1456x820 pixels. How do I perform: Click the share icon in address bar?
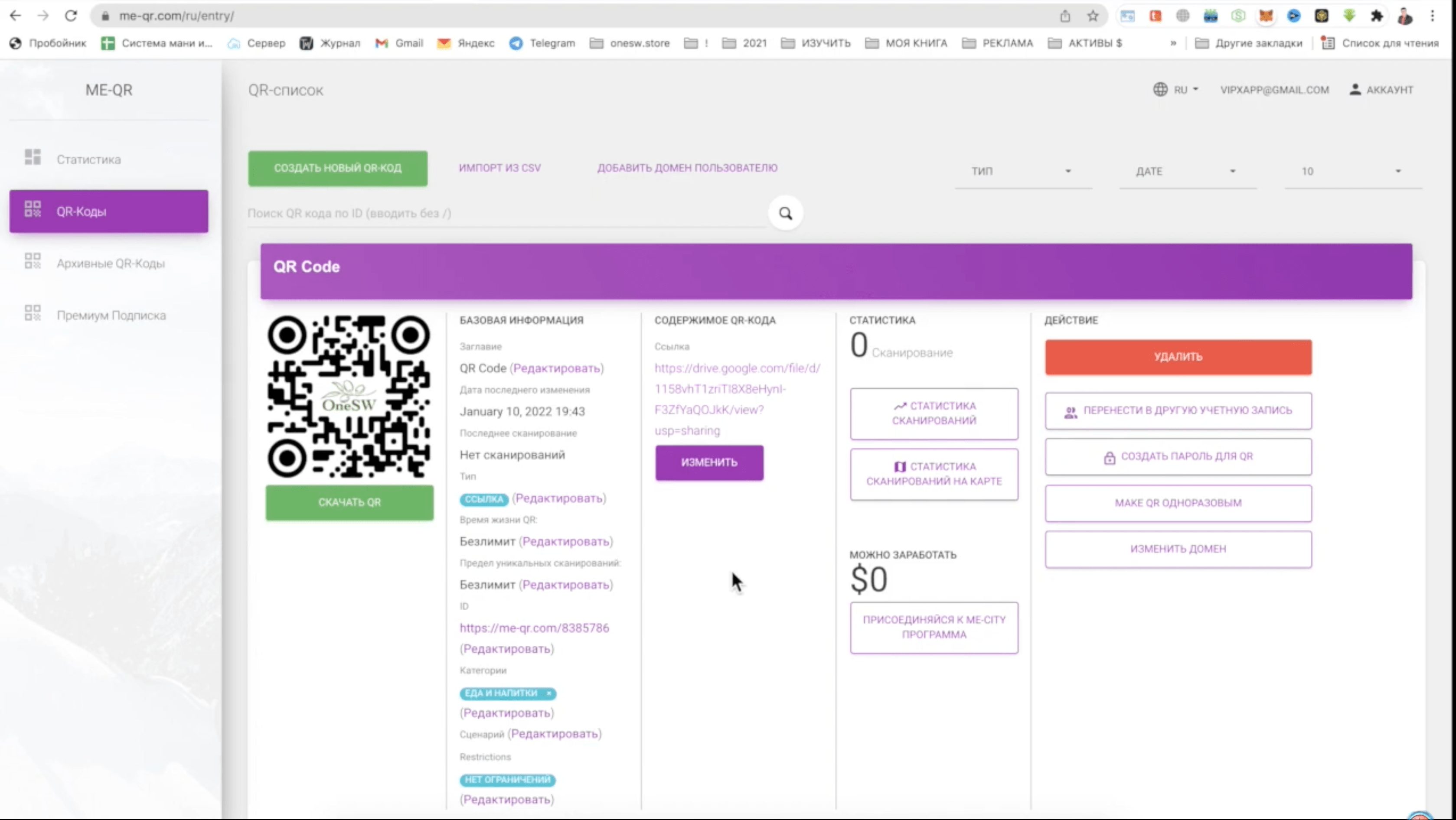coord(1065,16)
